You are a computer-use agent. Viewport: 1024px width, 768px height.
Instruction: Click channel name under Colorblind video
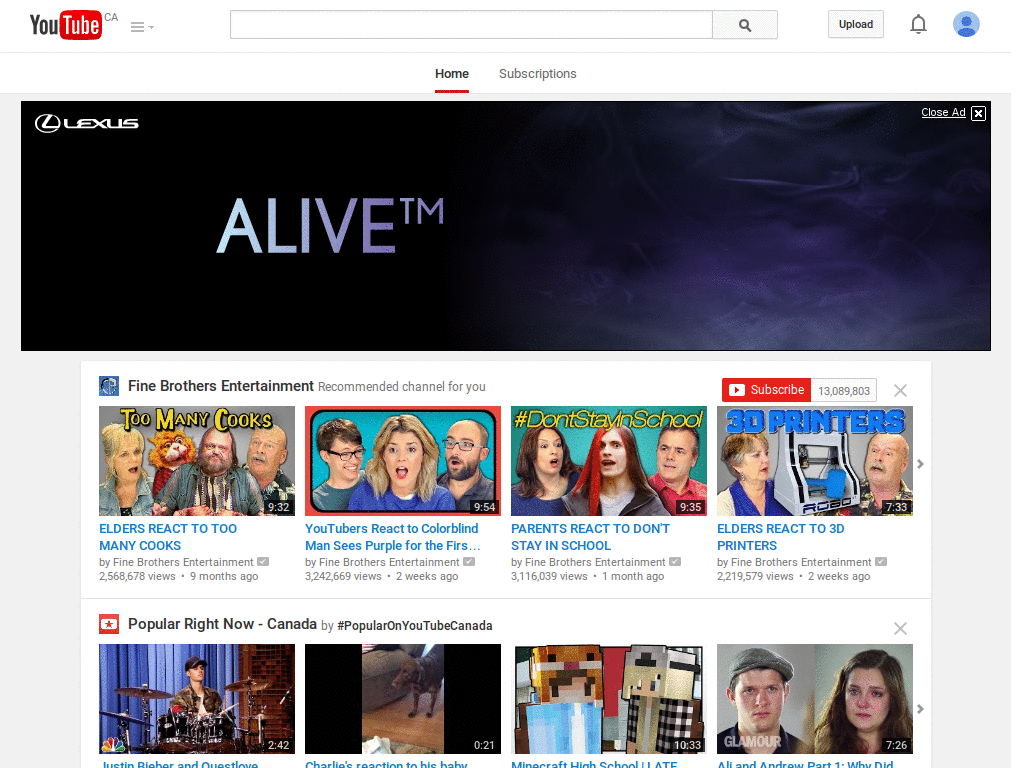point(389,562)
